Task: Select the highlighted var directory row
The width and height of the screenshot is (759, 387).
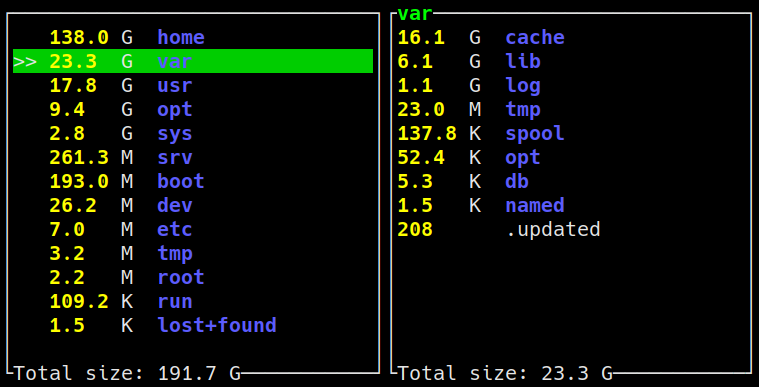Action: coord(193,61)
